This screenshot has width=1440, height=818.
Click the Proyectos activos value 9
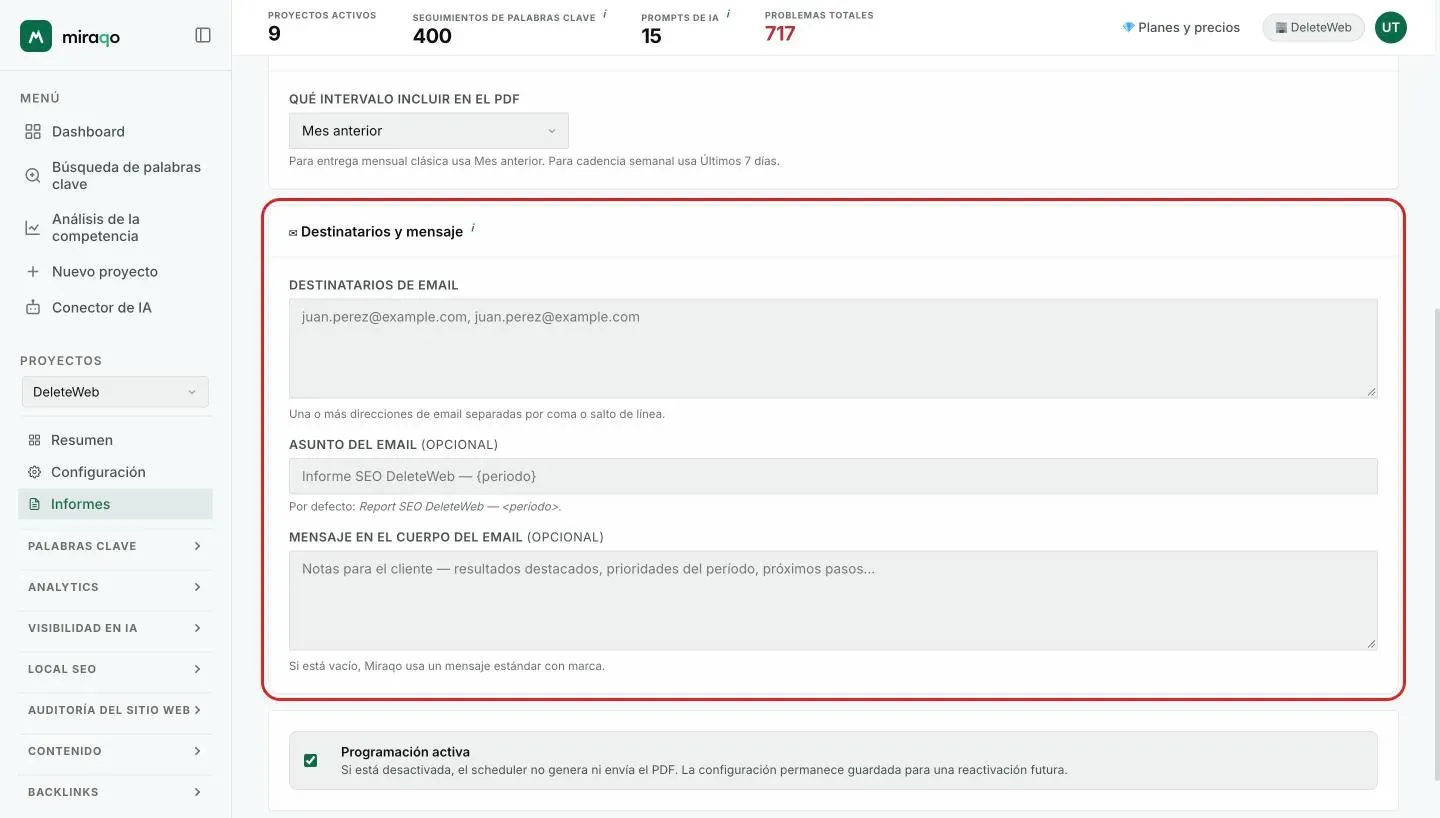[x=274, y=34]
